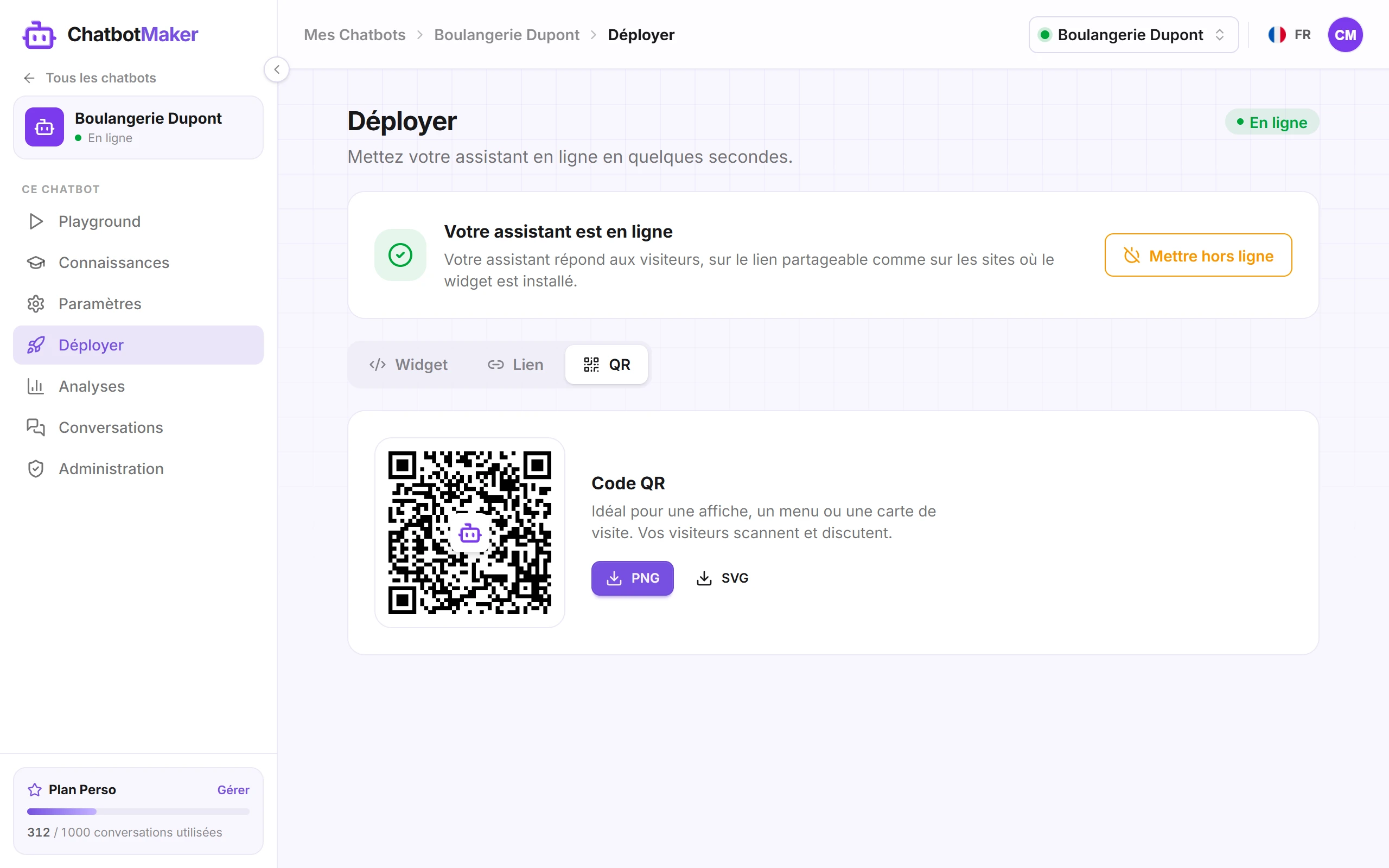Click the Playground play icon
Image resolution: width=1389 pixels, height=868 pixels.
tap(36, 221)
